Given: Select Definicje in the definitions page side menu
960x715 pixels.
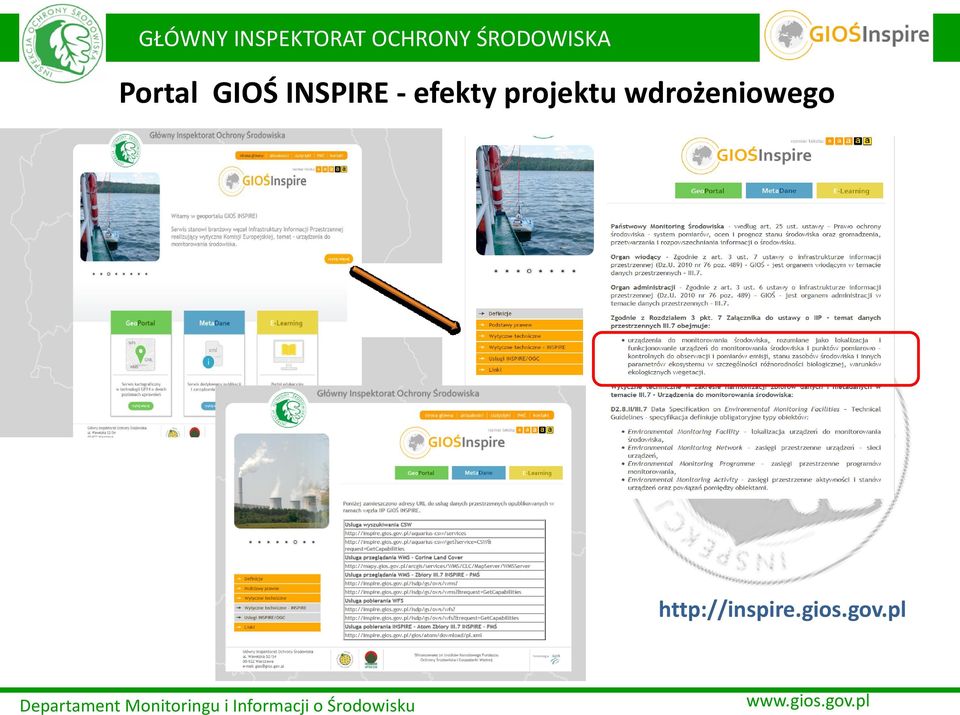Looking at the screenshot, I should [x=529, y=313].
